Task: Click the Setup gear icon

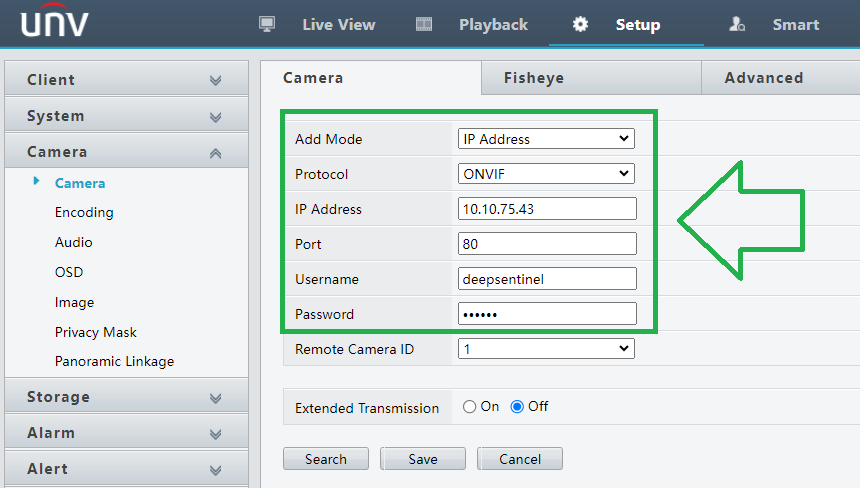Action: 580,24
